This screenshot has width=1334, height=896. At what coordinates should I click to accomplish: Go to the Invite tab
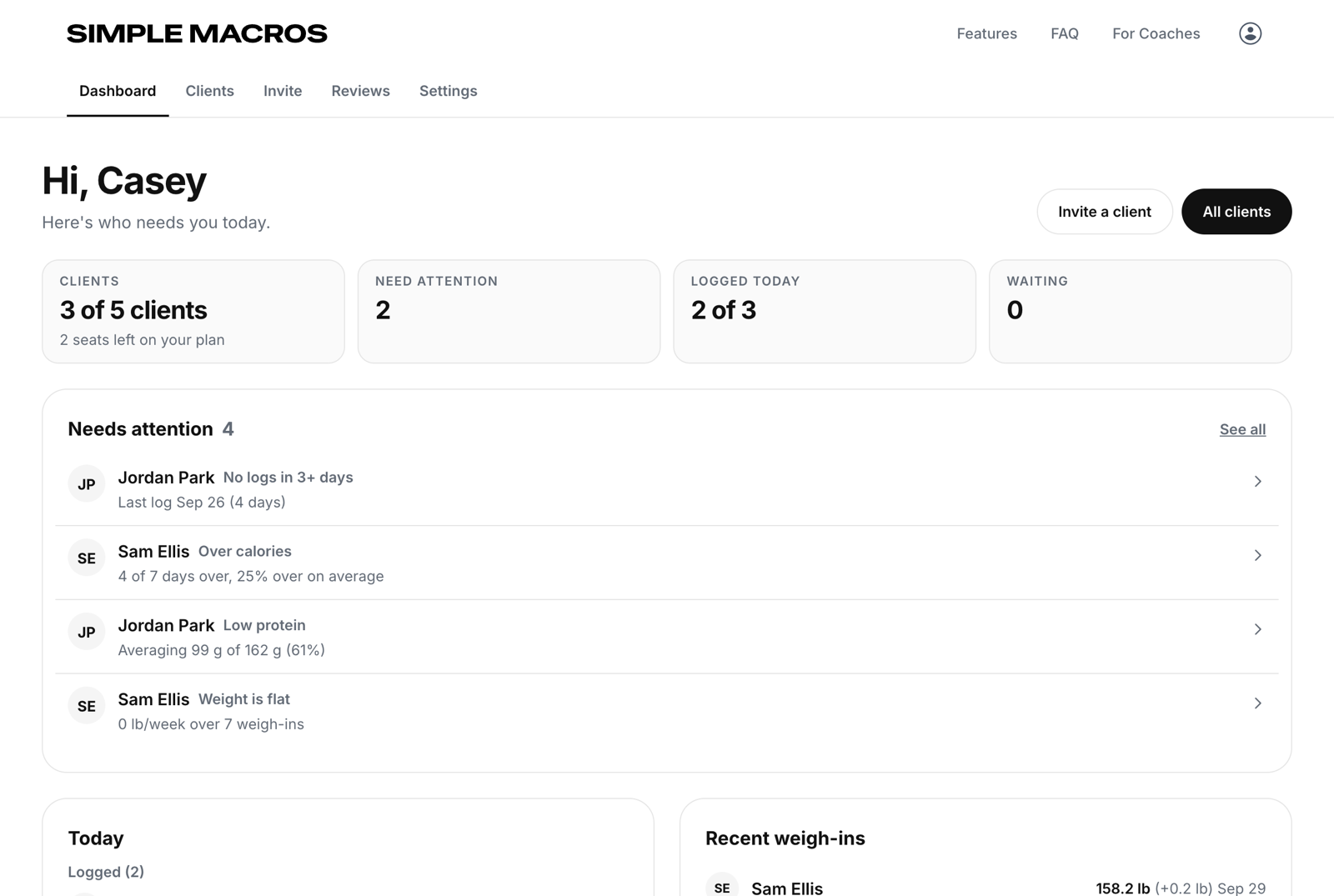pos(283,91)
